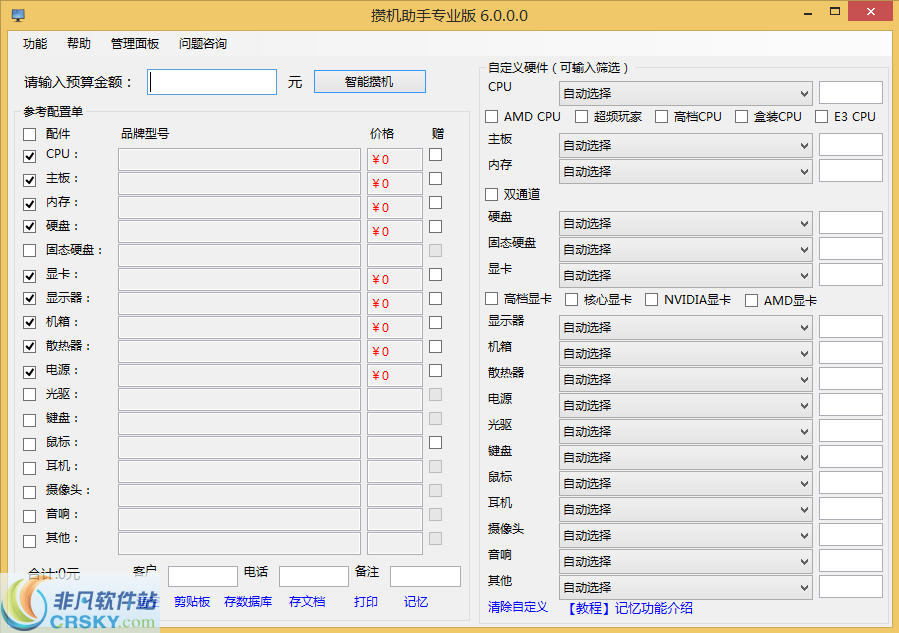Click the 存数据库 link
This screenshot has width=899, height=633.
click(x=248, y=602)
